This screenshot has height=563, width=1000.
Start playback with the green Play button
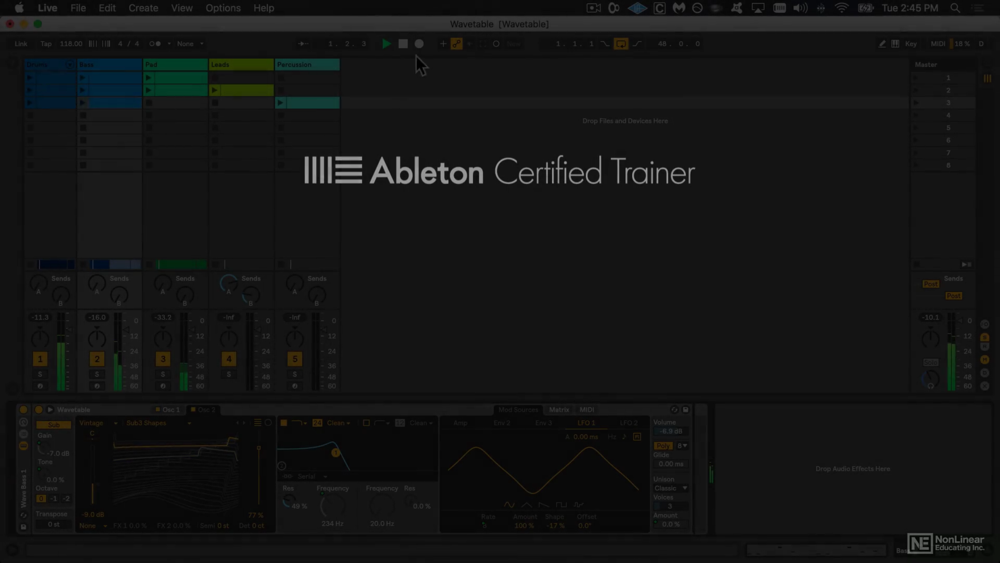pyautogui.click(x=386, y=44)
